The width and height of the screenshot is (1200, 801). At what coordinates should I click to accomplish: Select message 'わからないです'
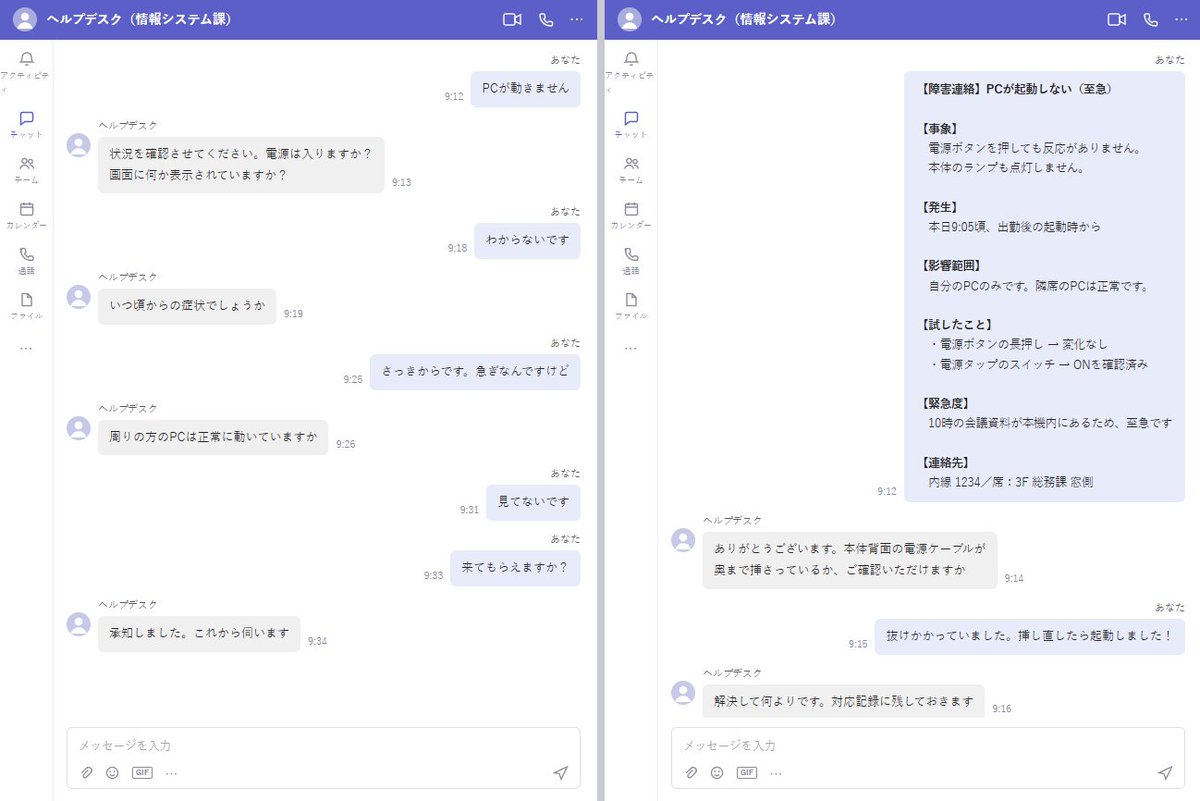click(527, 240)
